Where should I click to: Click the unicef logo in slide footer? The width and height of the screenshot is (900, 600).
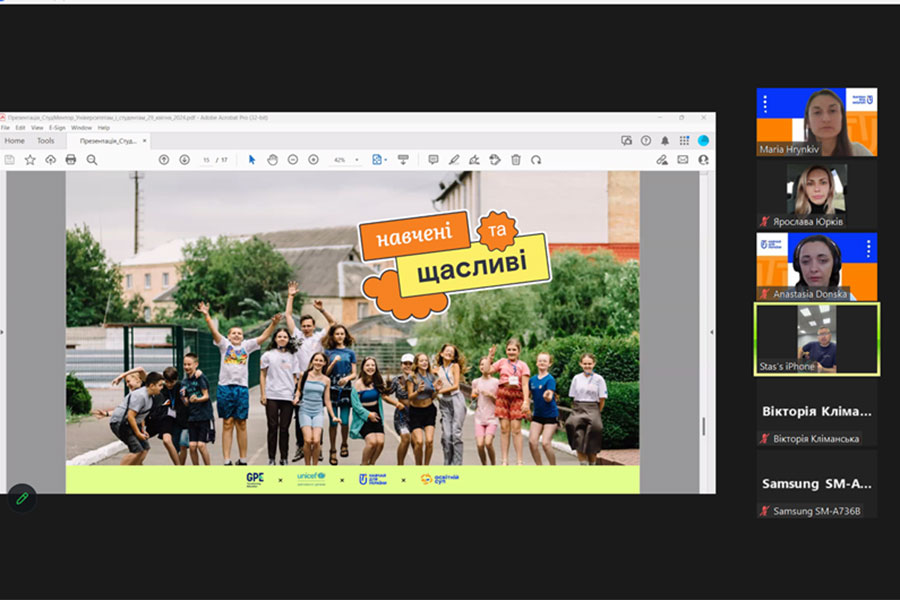[311, 479]
